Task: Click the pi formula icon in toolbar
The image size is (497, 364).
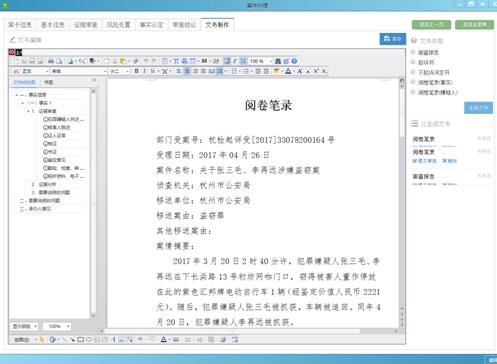Action: tap(176, 61)
